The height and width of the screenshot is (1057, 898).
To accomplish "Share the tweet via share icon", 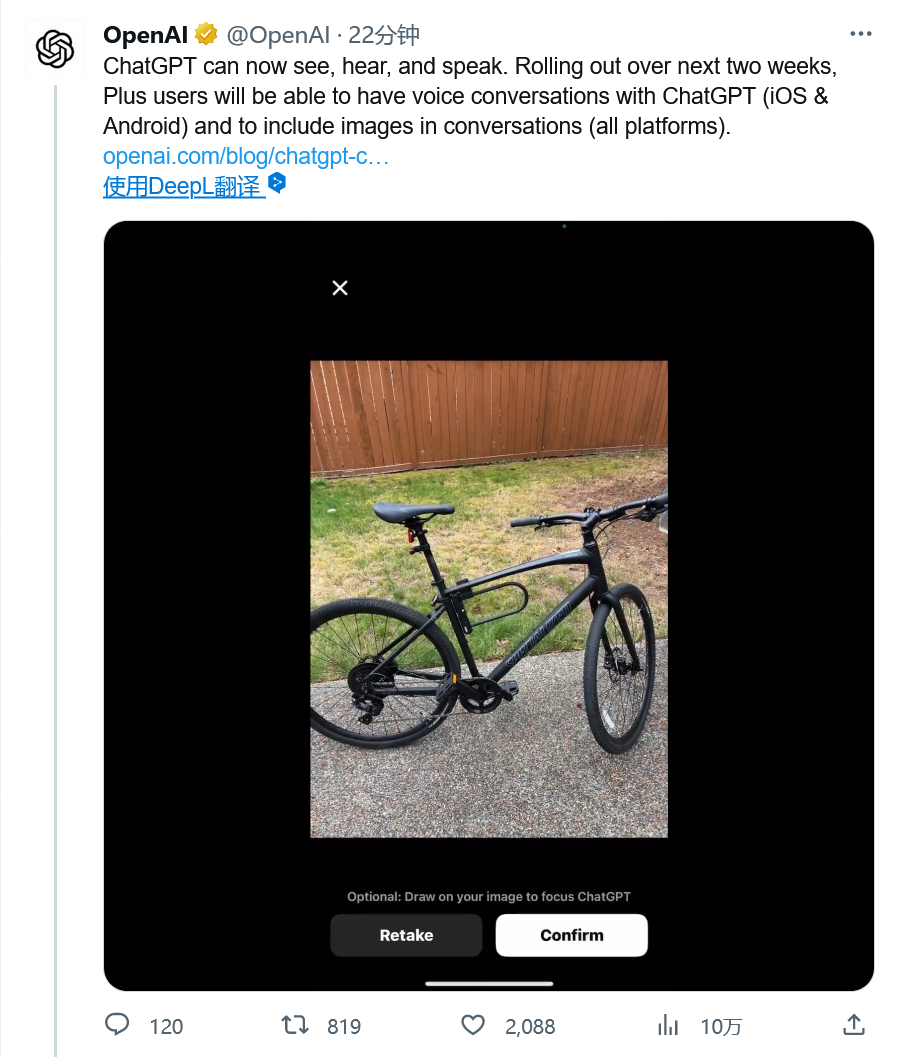I will (854, 1024).
